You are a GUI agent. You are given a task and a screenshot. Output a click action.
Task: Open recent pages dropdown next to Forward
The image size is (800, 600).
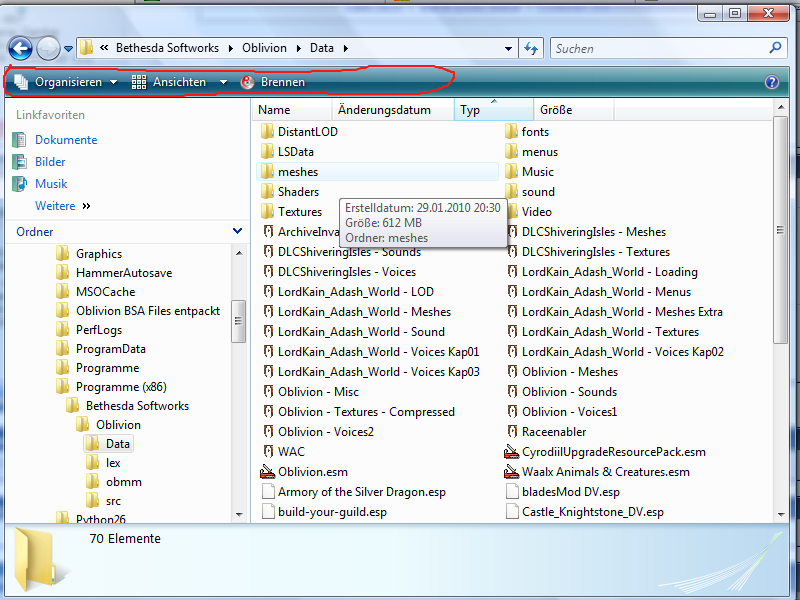(68, 48)
